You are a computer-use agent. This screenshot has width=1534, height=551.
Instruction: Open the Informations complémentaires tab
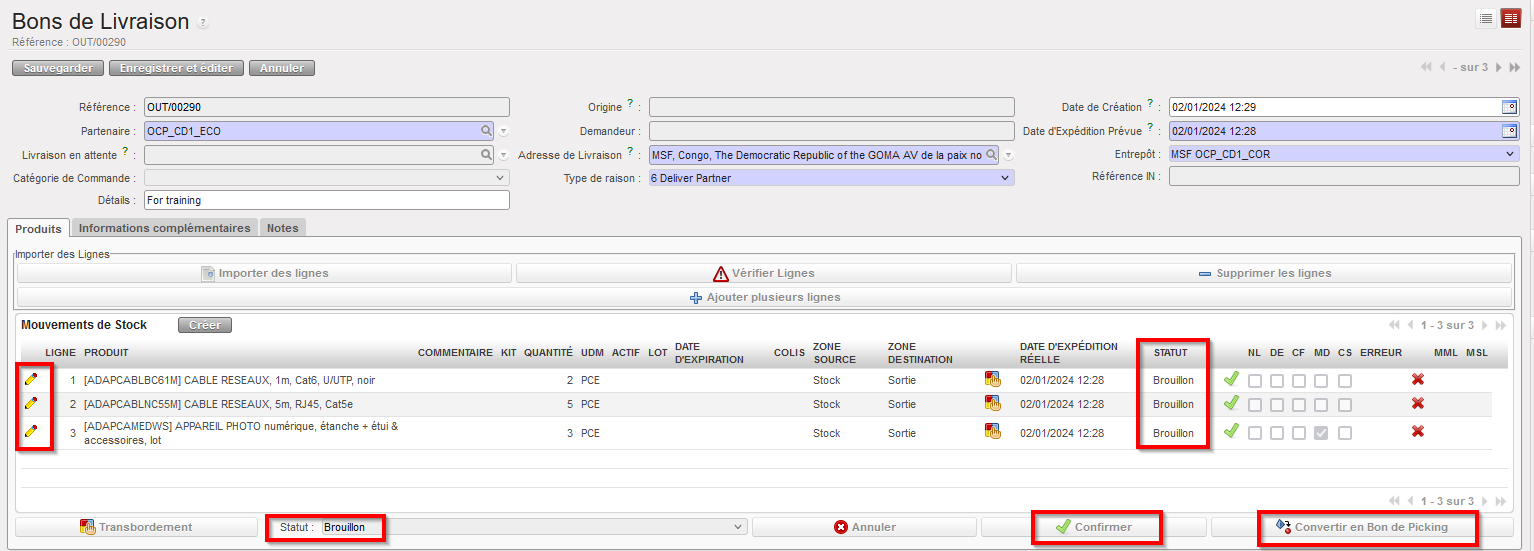click(x=164, y=228)
